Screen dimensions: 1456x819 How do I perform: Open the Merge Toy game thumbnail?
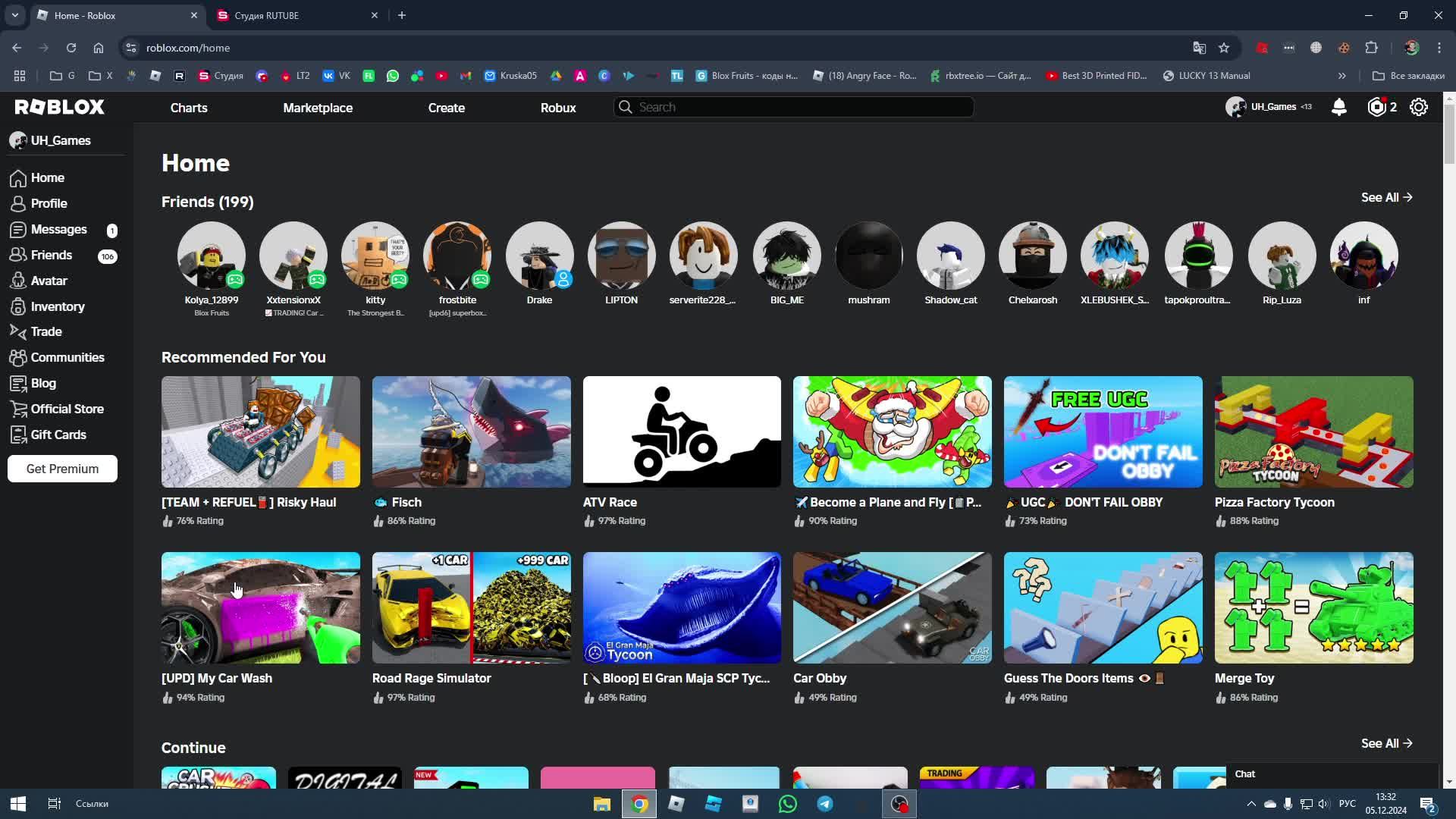(1314, 607)
